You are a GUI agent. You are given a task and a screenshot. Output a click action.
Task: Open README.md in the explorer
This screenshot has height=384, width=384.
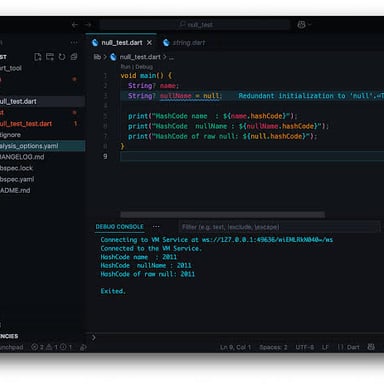point(42,190)
